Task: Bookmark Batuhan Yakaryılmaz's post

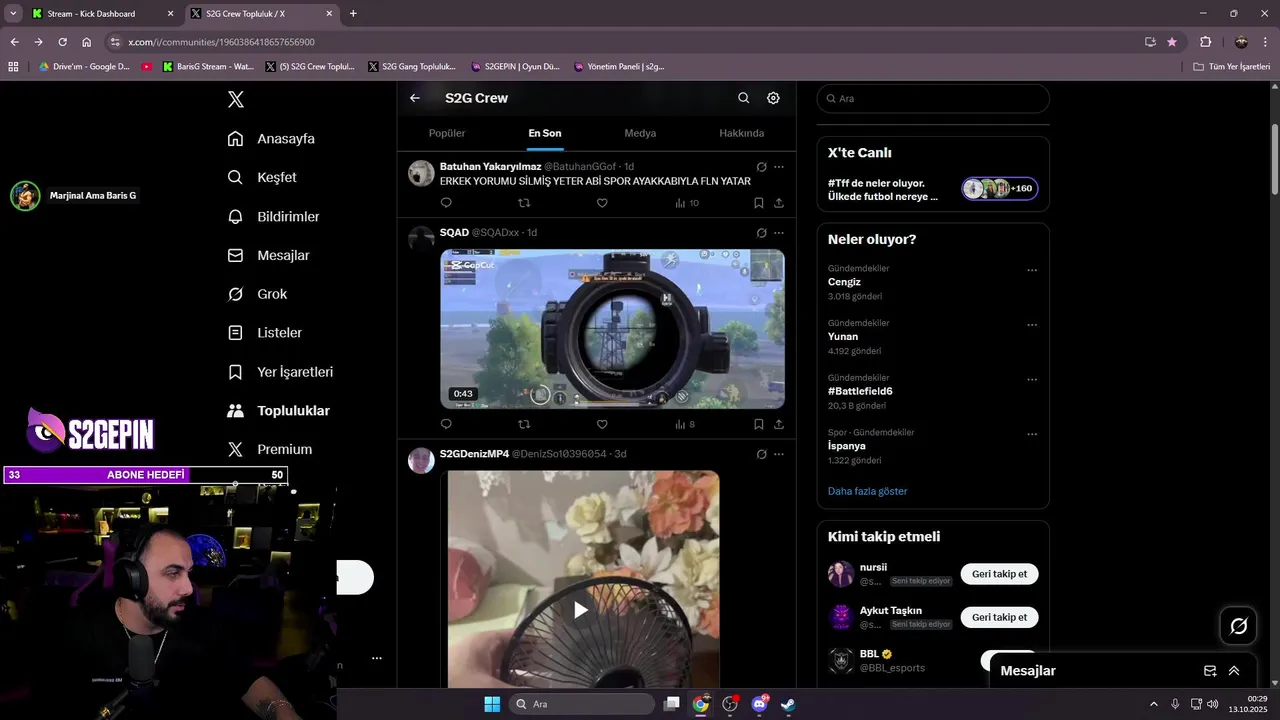Action: [759, 203]
